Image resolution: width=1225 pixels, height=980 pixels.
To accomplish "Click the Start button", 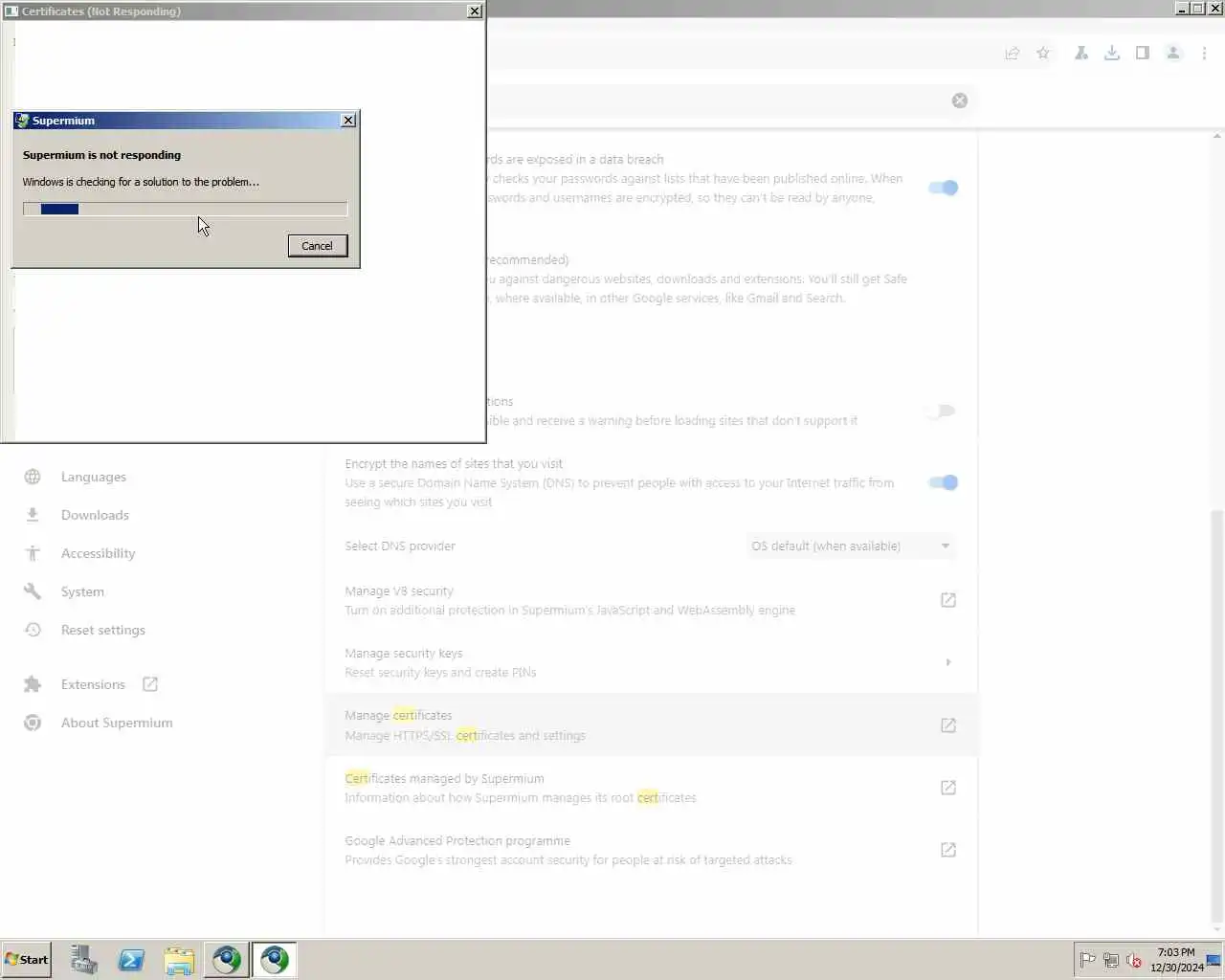I will 27,960.
